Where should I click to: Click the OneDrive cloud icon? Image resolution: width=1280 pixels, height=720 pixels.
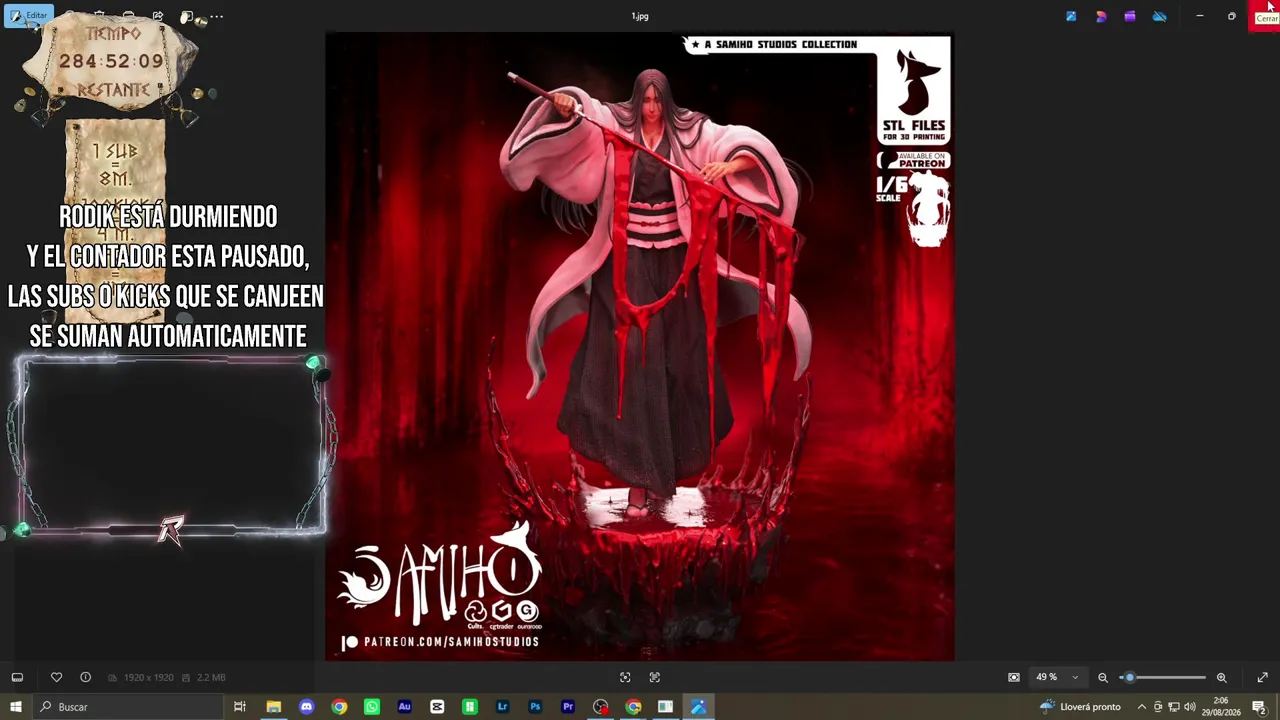tap(1159, 16)
